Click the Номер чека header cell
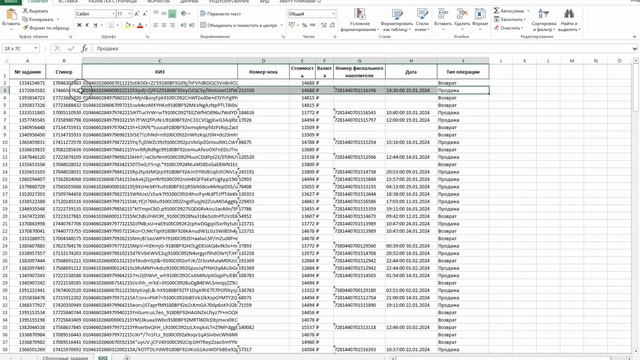Screen dimensions: 640x360 [x=263, y=72]
